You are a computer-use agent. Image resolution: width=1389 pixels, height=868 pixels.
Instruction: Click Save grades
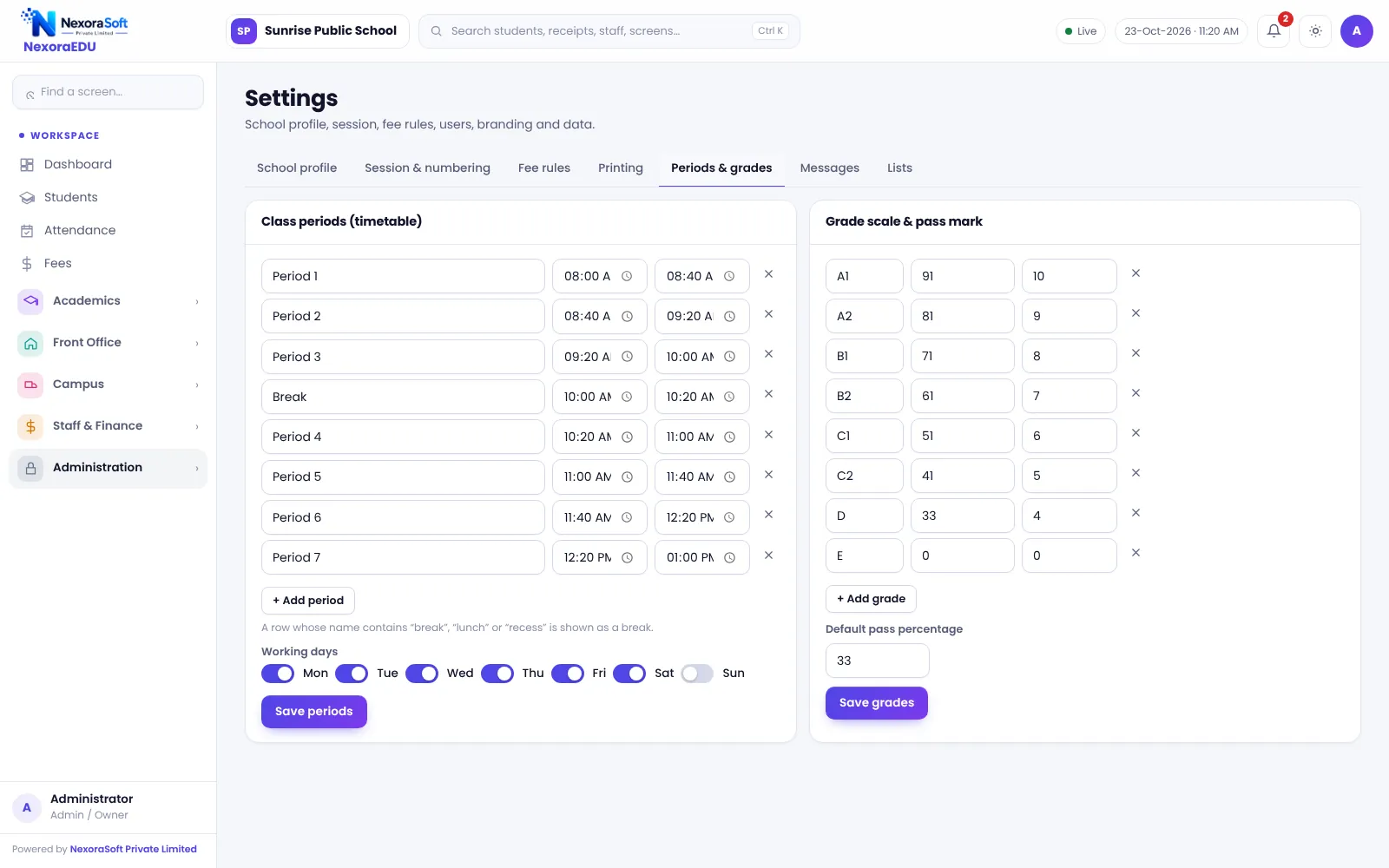click(x=877, y=703)
